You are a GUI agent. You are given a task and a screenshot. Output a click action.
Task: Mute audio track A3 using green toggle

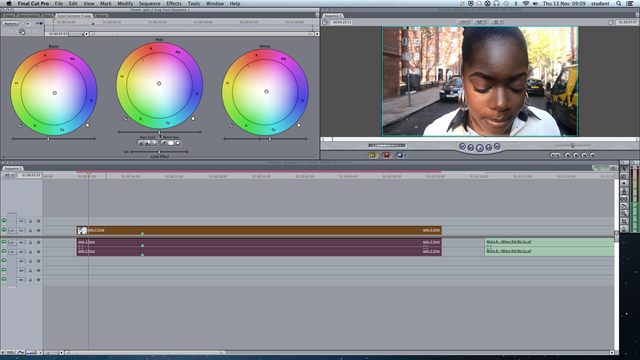click(x=4, y=261)
